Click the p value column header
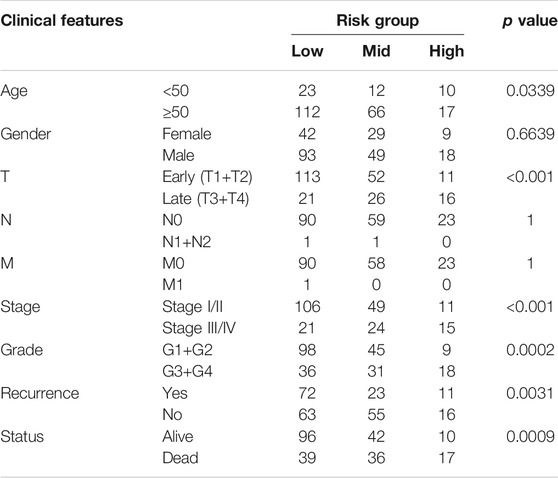The height and width of the screenshot is (478, 558). click(x=530, y=21)
